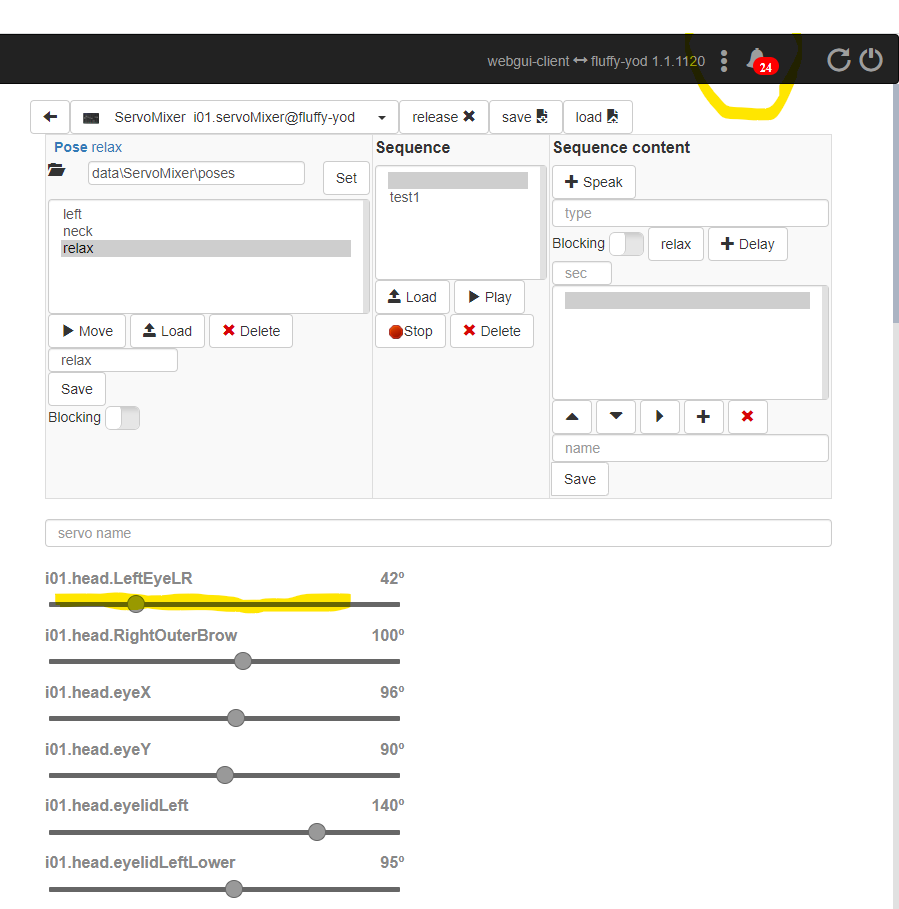Open the notifications bell showing 24 alerts
The width and height of the screenshot is (899, 909).
click(x=757, y=59)
